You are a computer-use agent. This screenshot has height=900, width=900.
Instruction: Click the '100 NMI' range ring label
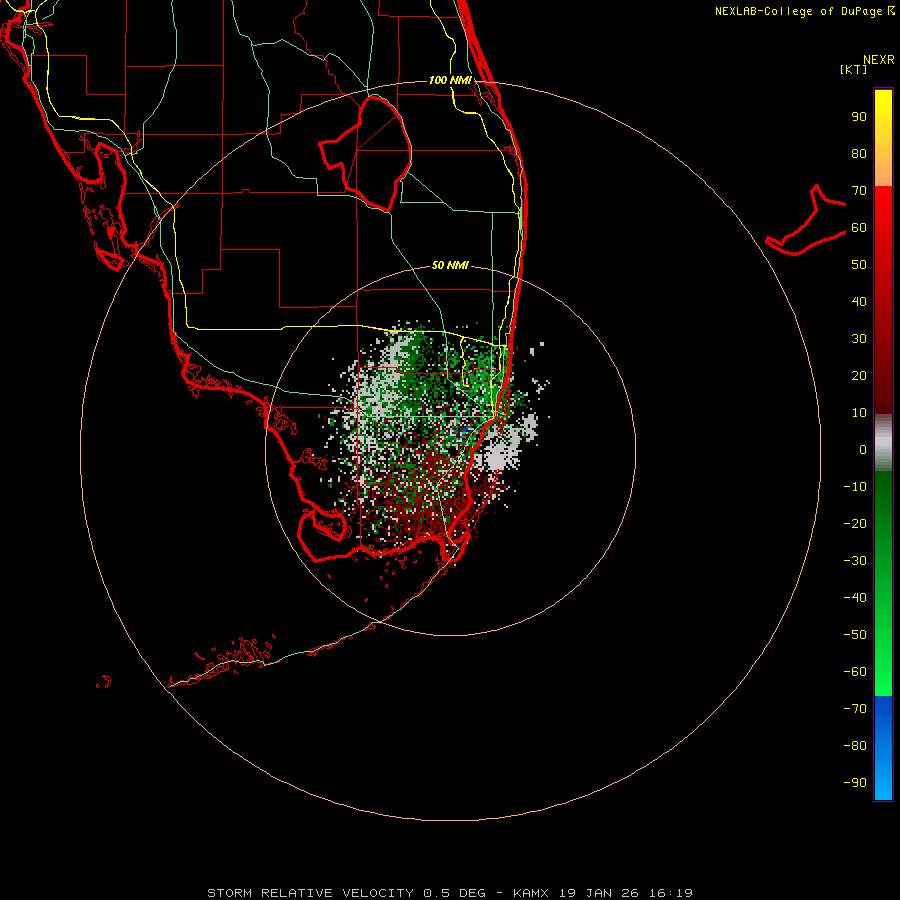coord(450,80)
